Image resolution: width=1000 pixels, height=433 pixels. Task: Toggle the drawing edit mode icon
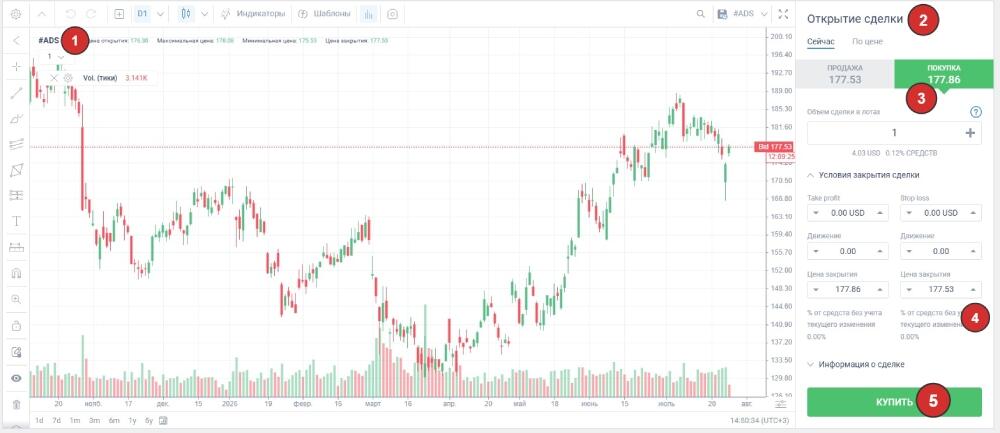click(17, 351)
